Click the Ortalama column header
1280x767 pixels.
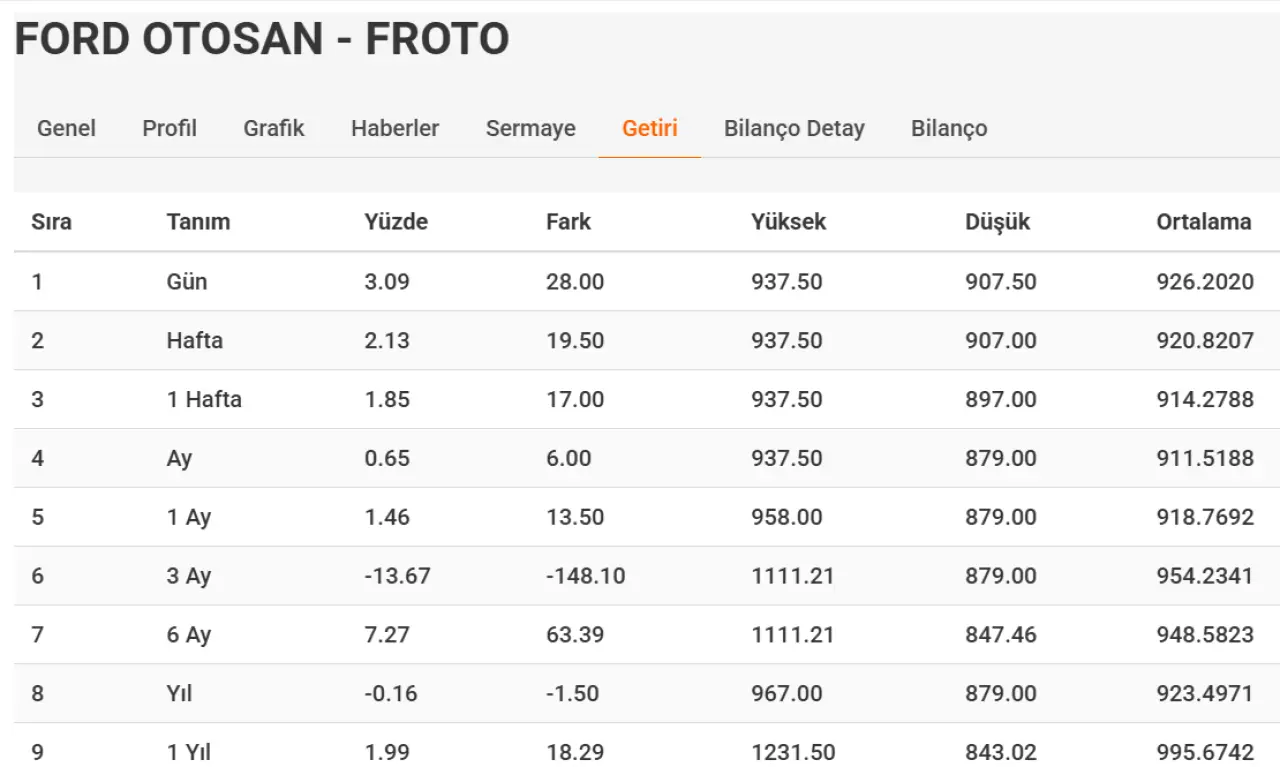tap(1204, 222)
